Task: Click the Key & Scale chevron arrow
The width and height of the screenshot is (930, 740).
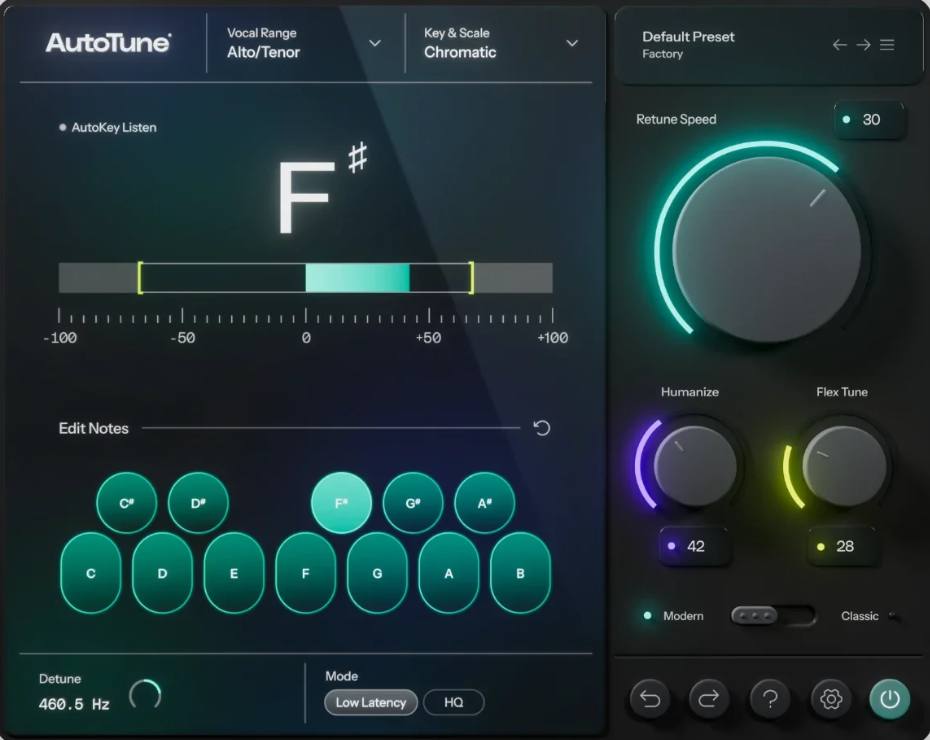Action: (x=572, y=43)
